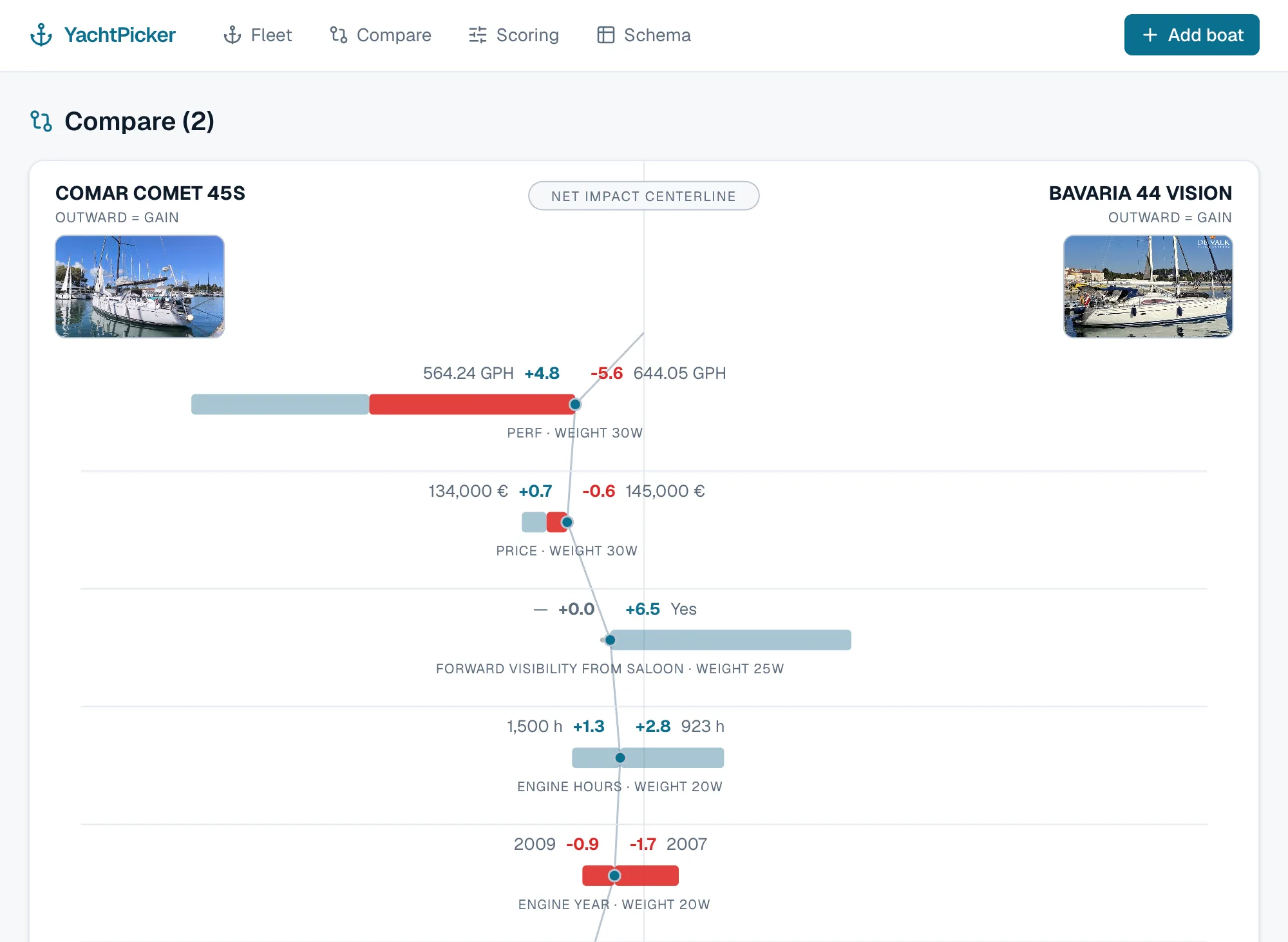Click the Price row net impact dot
The image size is (1288, 942).
[x=567, y=522]
